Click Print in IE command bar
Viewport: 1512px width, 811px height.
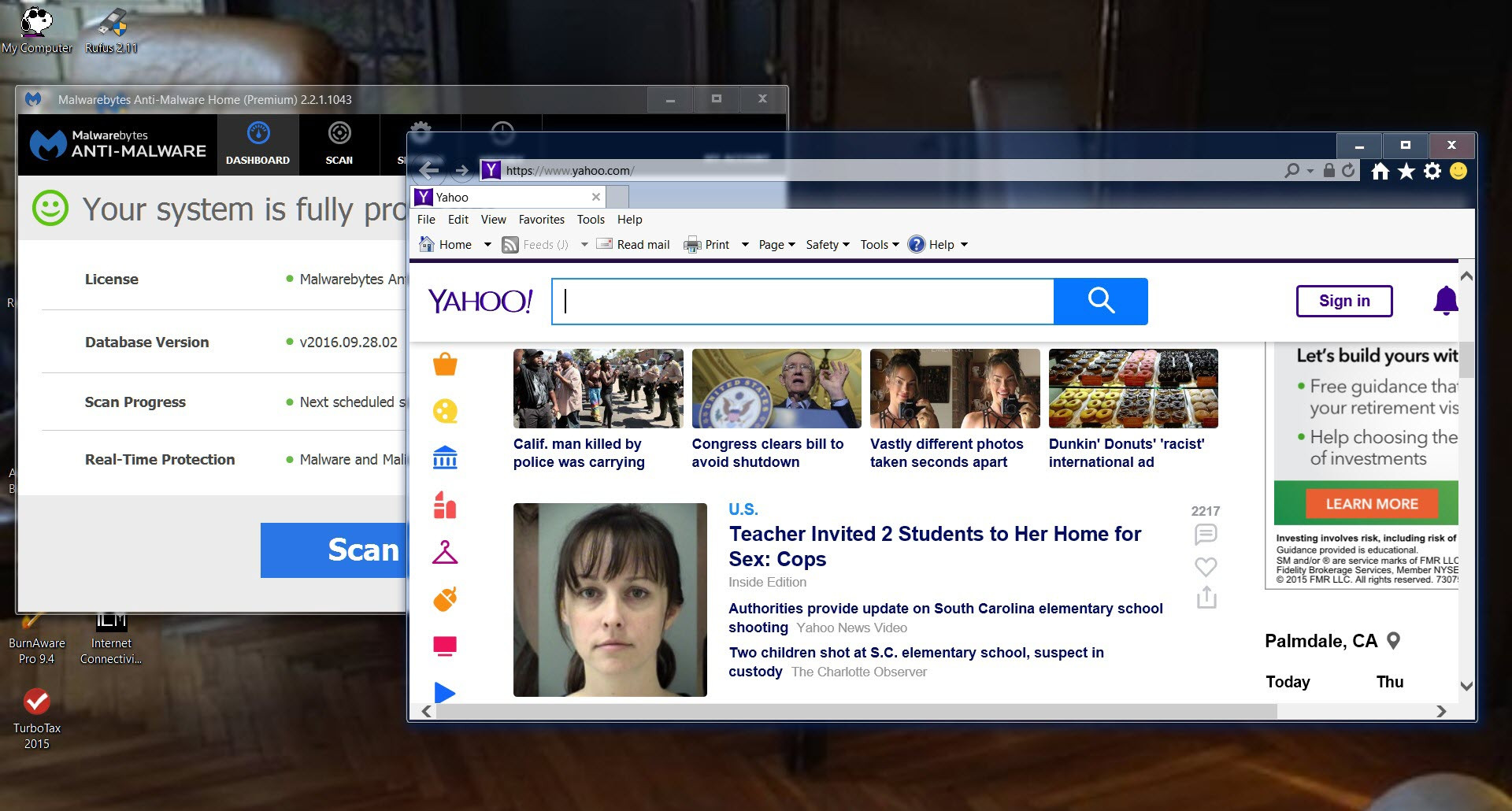706,245
